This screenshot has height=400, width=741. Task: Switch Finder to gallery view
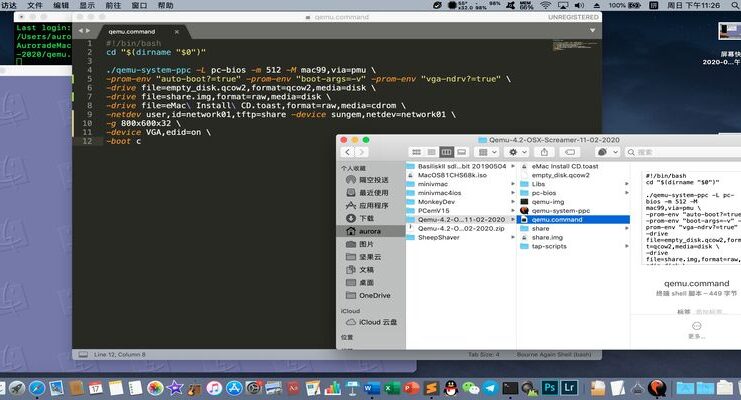pos(461,152)
